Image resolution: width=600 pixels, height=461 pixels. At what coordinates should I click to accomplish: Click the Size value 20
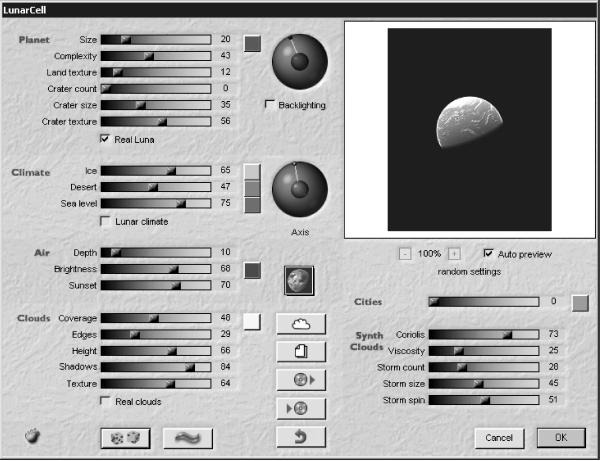(x=225, y=39)
